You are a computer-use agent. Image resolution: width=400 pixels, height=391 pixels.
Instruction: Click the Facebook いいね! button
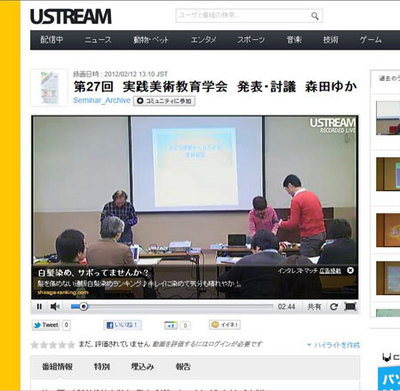[x=122, y=325]
